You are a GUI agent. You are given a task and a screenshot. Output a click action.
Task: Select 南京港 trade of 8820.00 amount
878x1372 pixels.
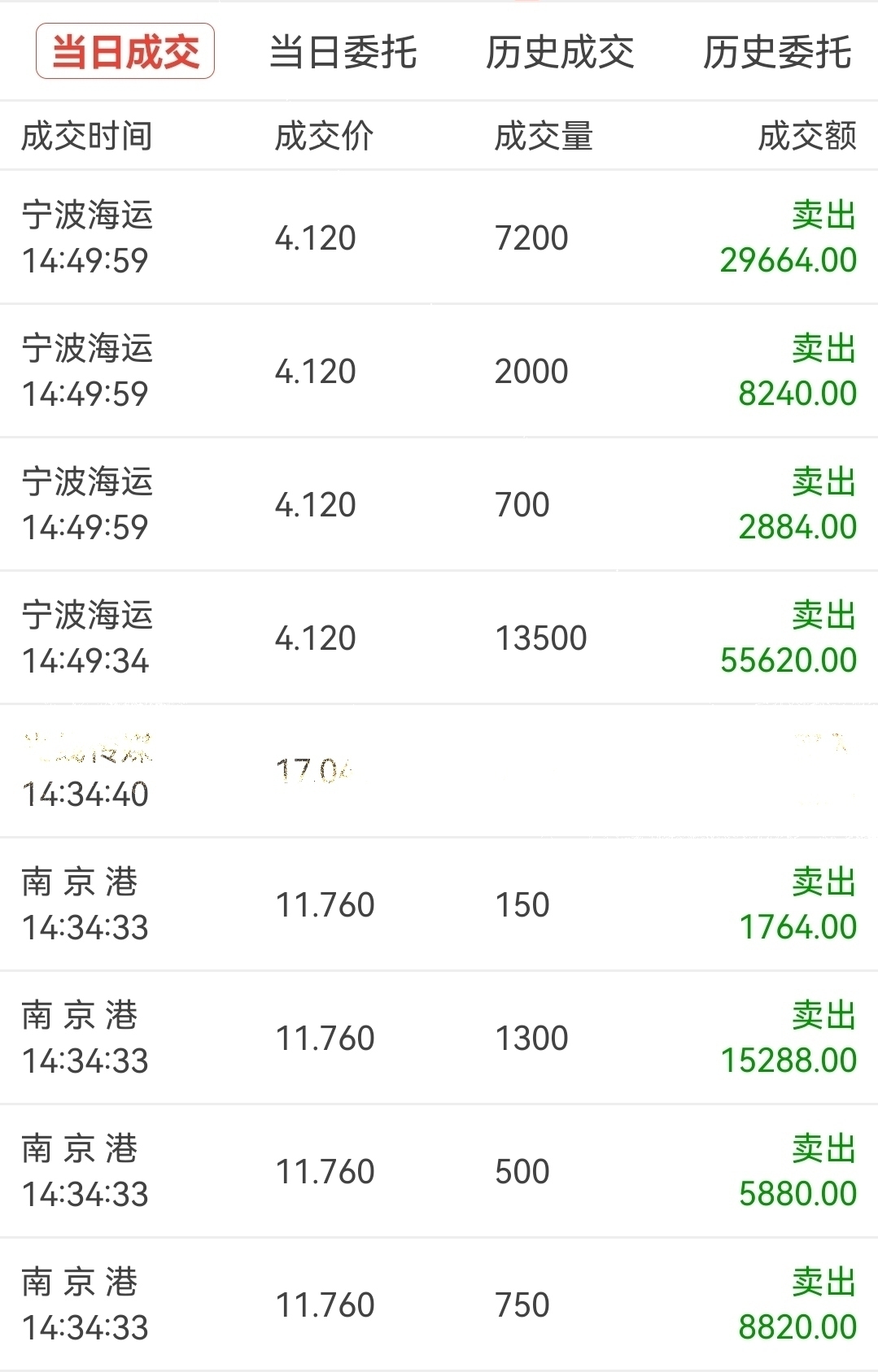point(439,1304)
